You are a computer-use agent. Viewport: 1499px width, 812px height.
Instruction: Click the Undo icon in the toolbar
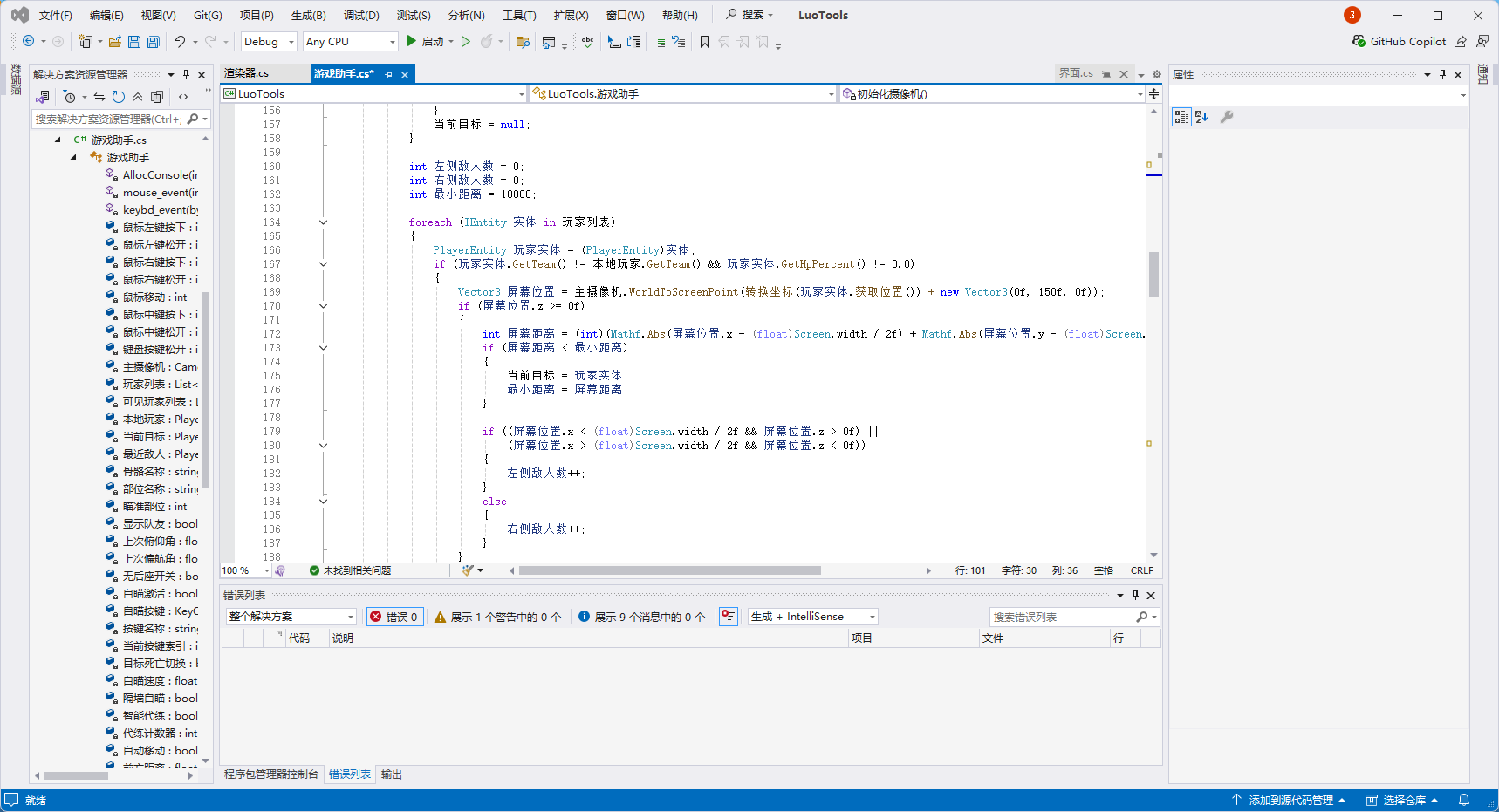[x=181, y=41]
